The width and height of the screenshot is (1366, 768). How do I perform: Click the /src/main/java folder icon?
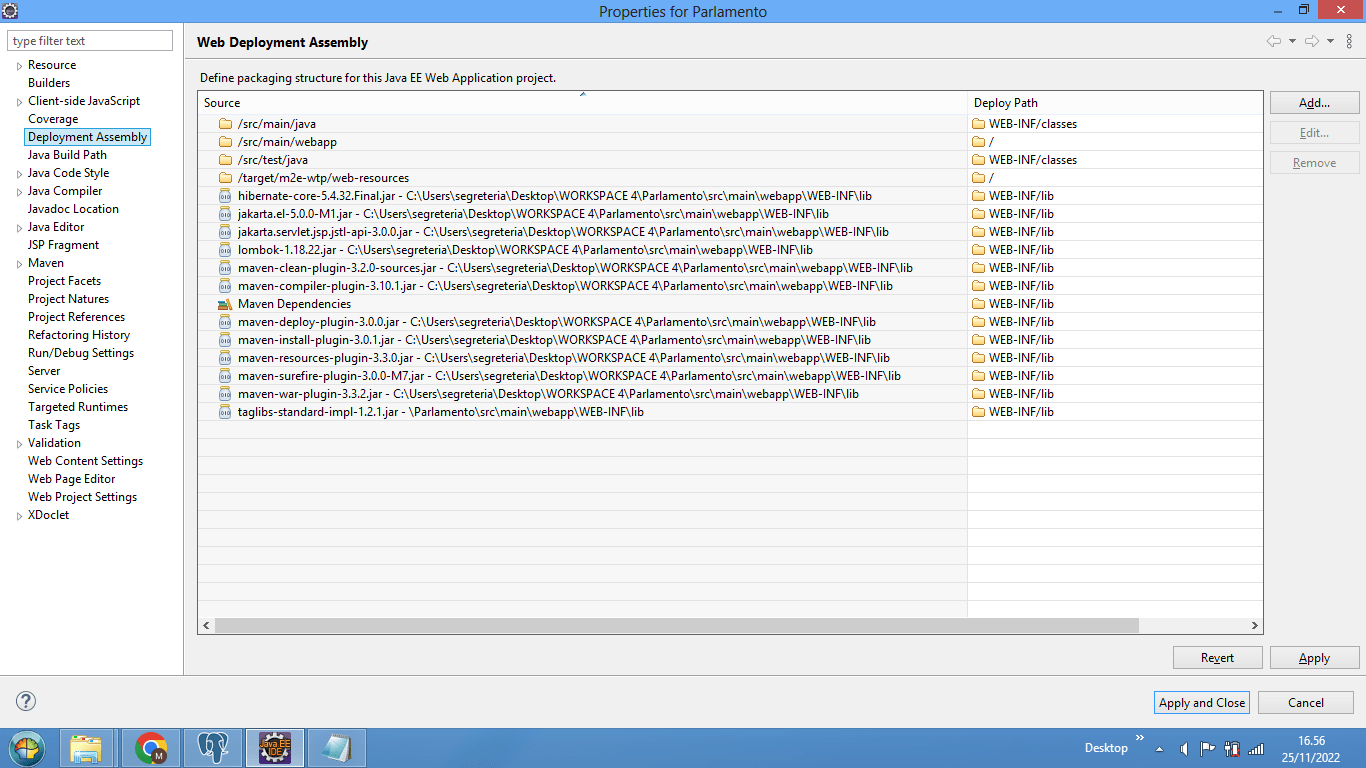point(225,124)
